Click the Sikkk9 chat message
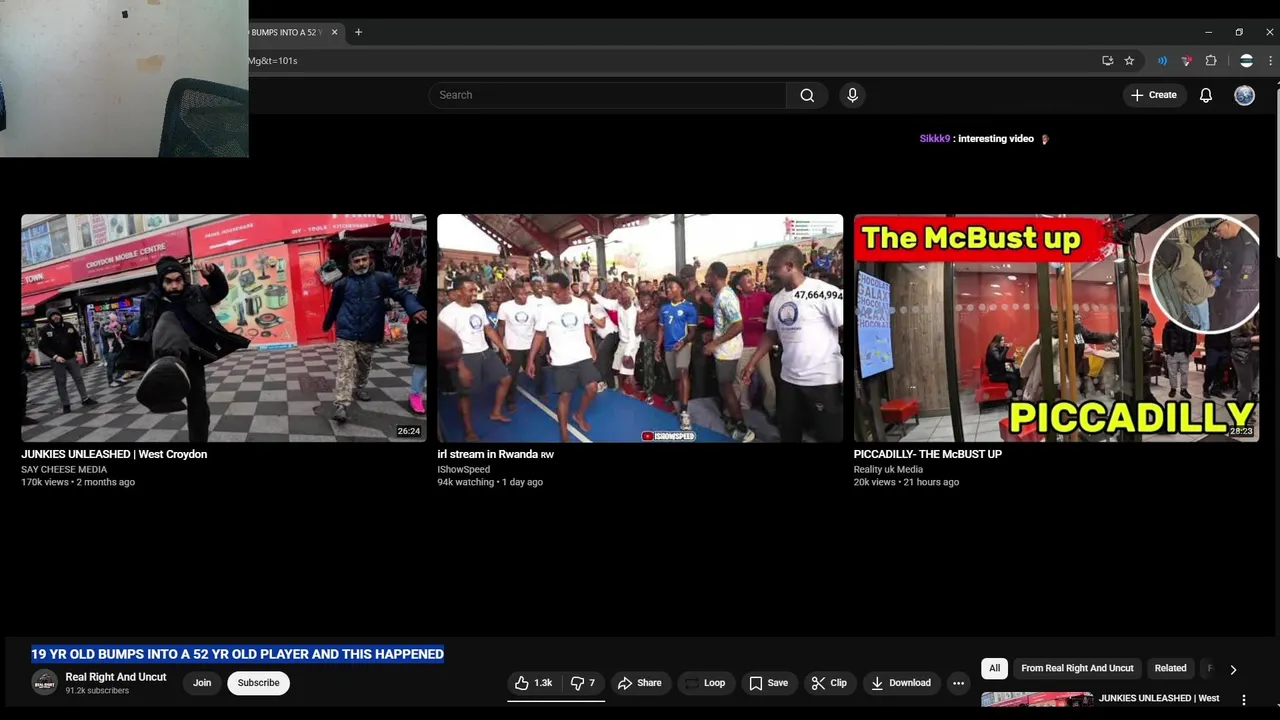The height and width of the screenshot is (720, 1280). pyautogui.click(x=984, y=139)
